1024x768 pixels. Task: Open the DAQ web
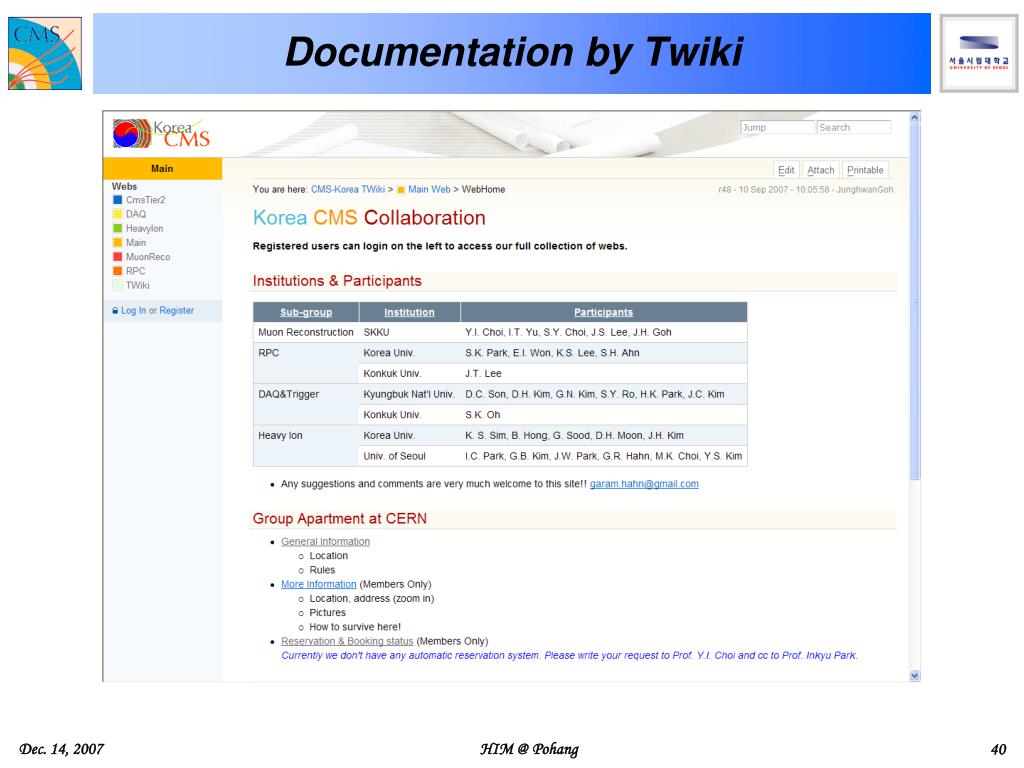click(136, 214)
